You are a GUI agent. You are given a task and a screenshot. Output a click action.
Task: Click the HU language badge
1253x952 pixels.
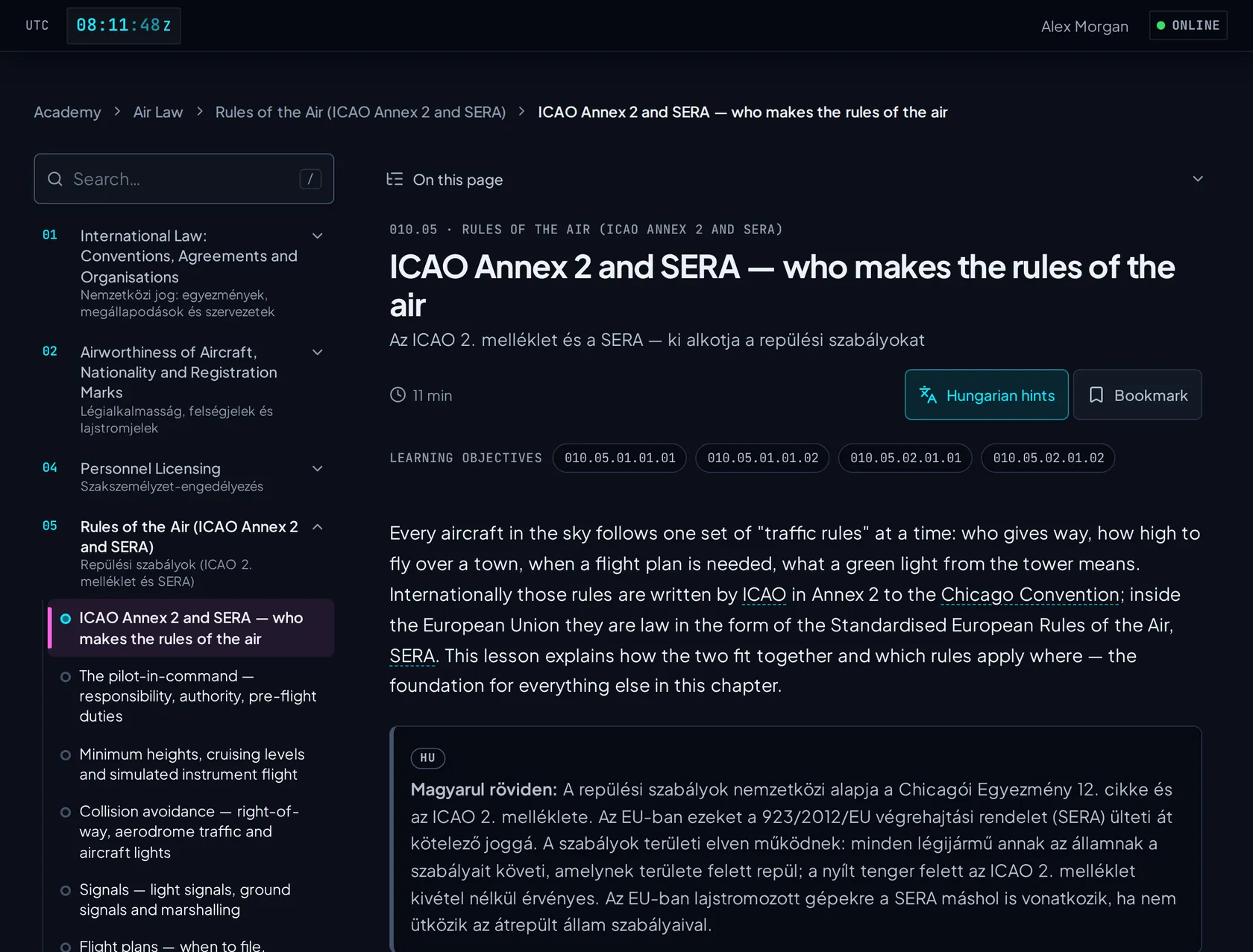click(x=428, y=758)
